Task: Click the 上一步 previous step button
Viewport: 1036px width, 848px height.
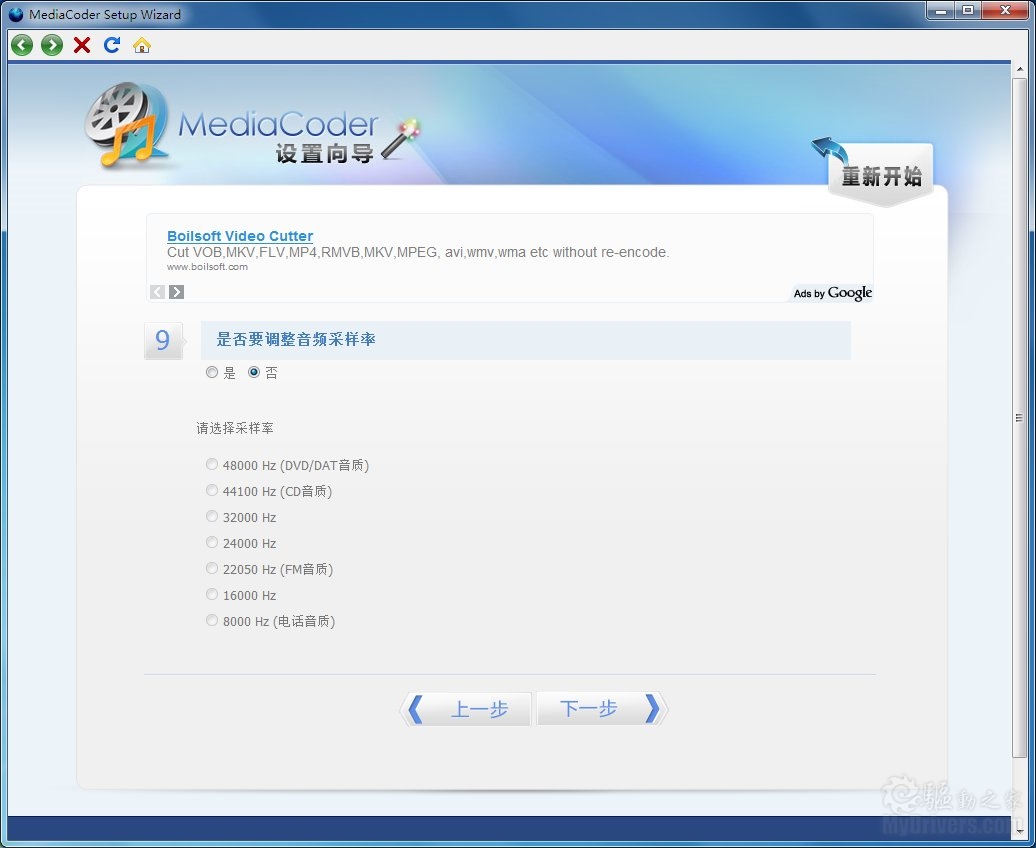Action: pyautogui.click(x=466, y=709)
